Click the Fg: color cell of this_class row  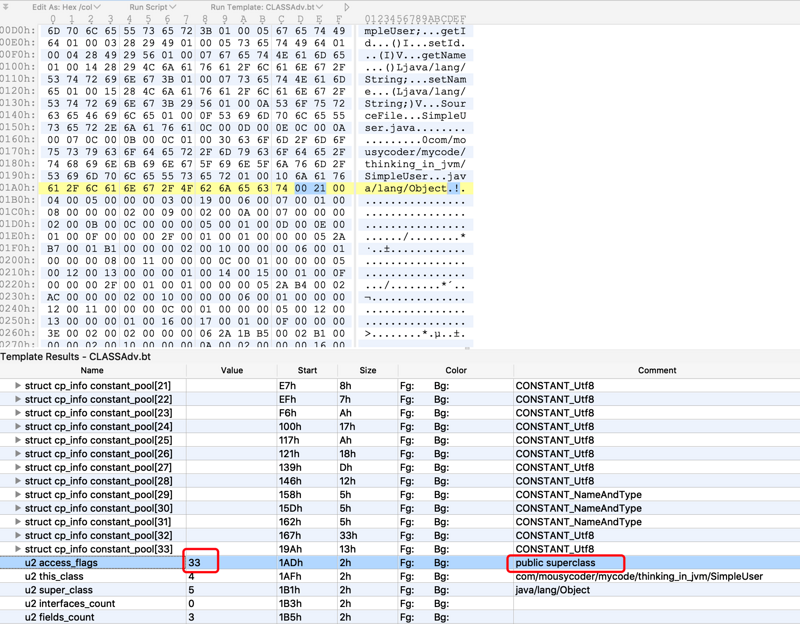[407, 576]
